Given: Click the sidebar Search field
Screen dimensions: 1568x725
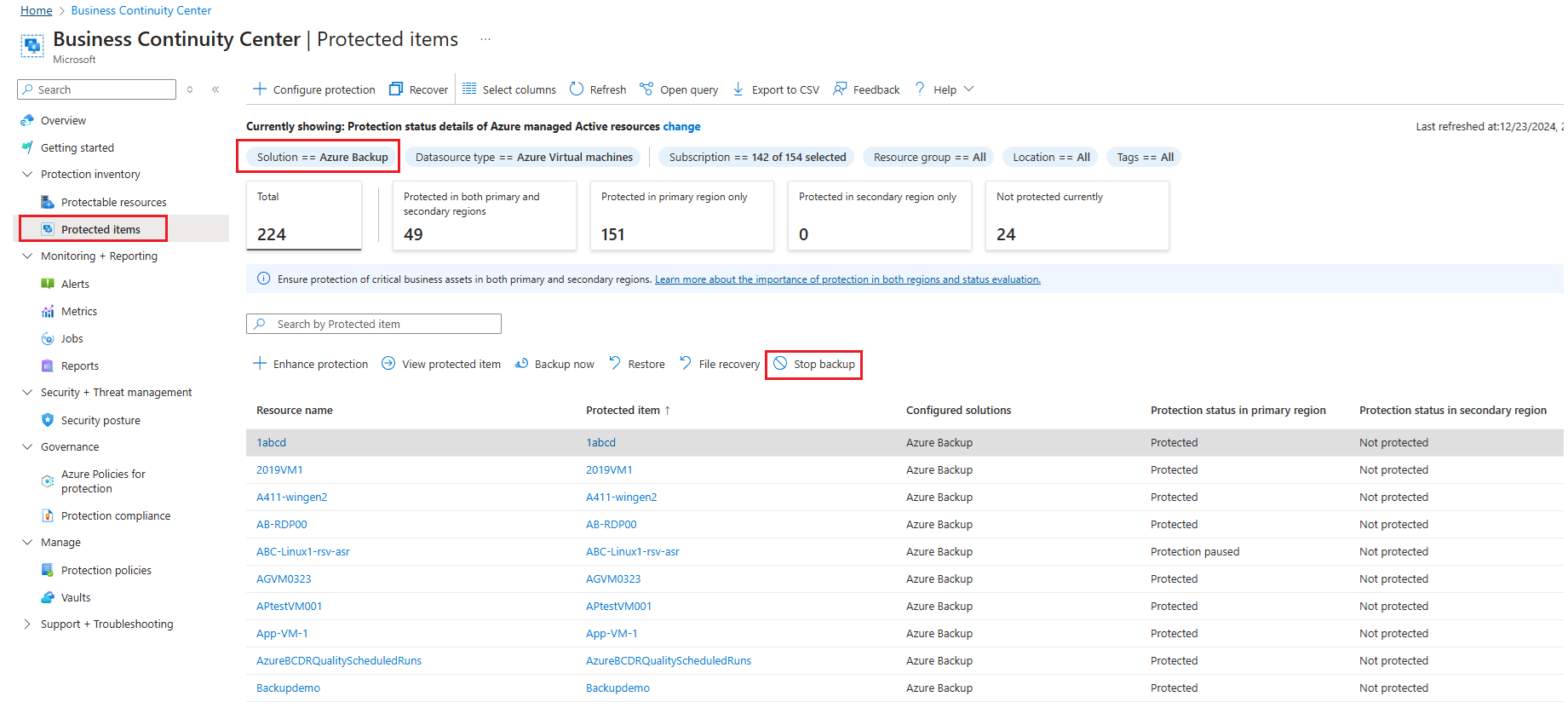Looking at the screenshot, I should click(x=96, y=89).
